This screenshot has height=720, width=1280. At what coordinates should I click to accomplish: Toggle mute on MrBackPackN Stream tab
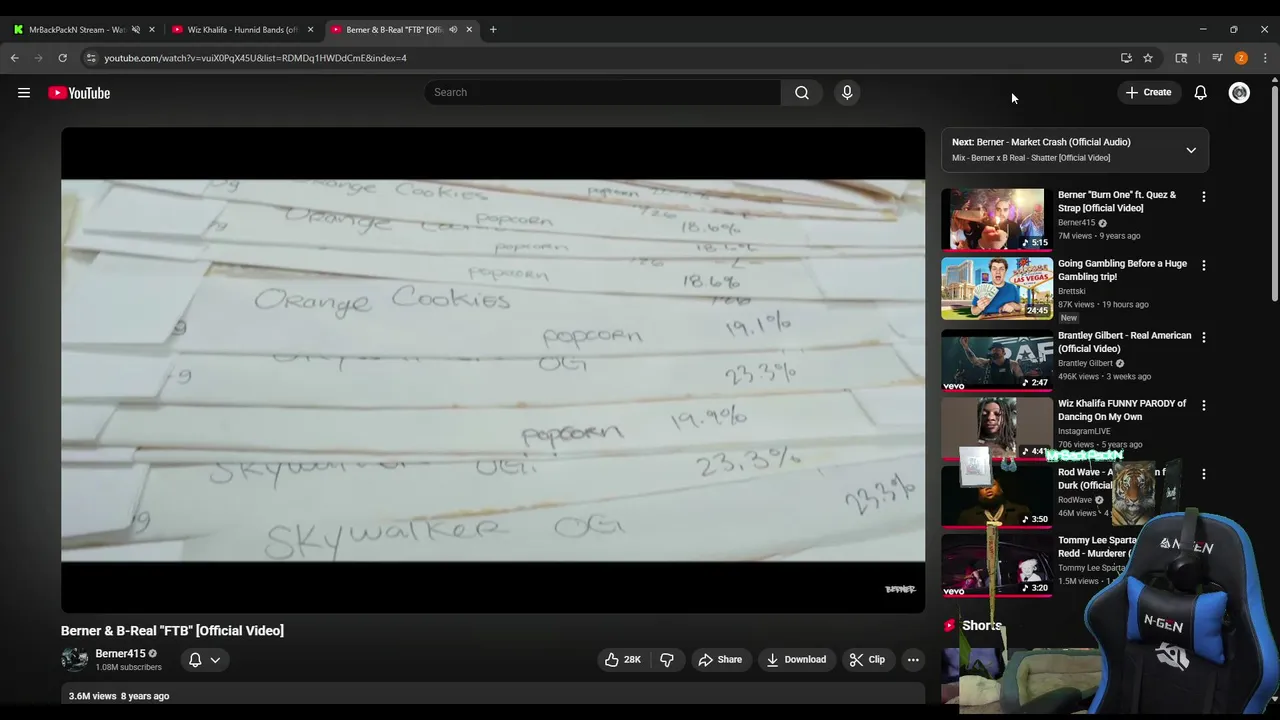(x=136, y=29)
